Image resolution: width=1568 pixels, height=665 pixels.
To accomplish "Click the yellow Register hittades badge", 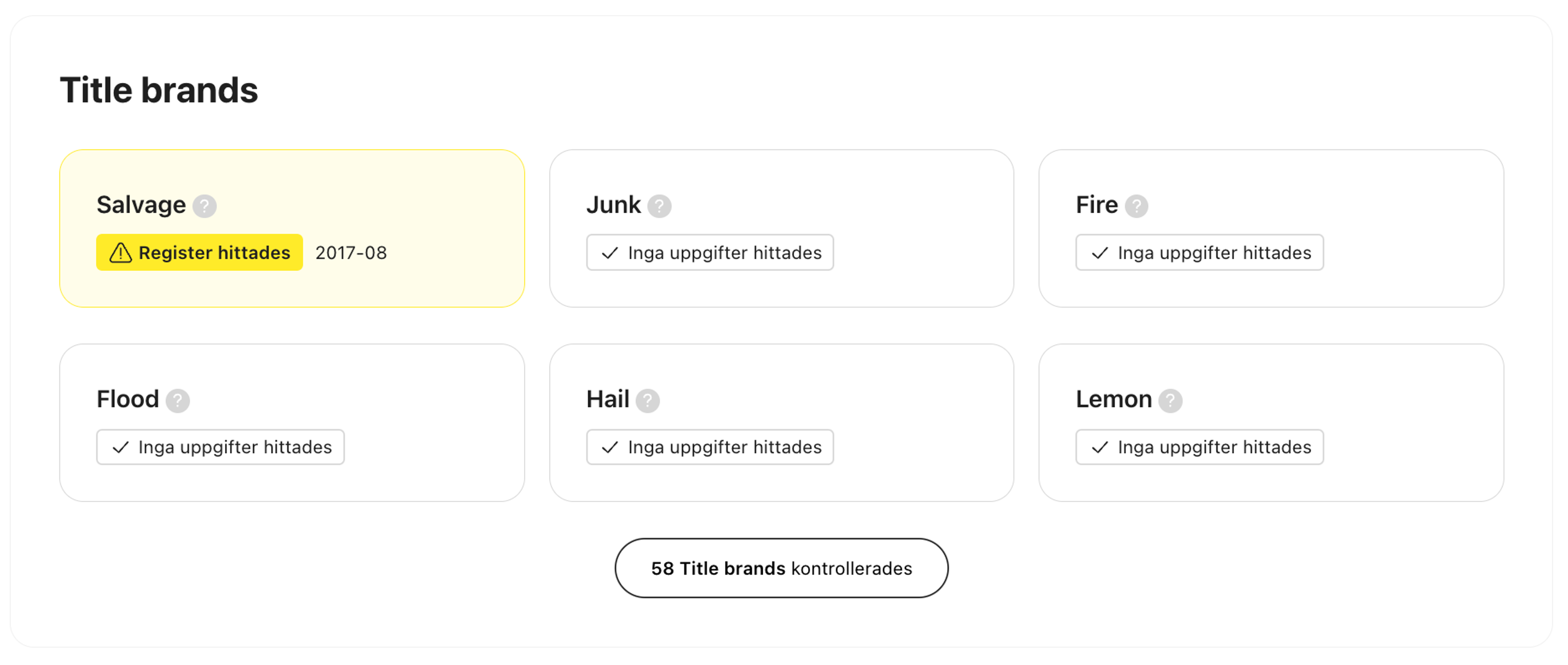I will [x=200, y=253].
